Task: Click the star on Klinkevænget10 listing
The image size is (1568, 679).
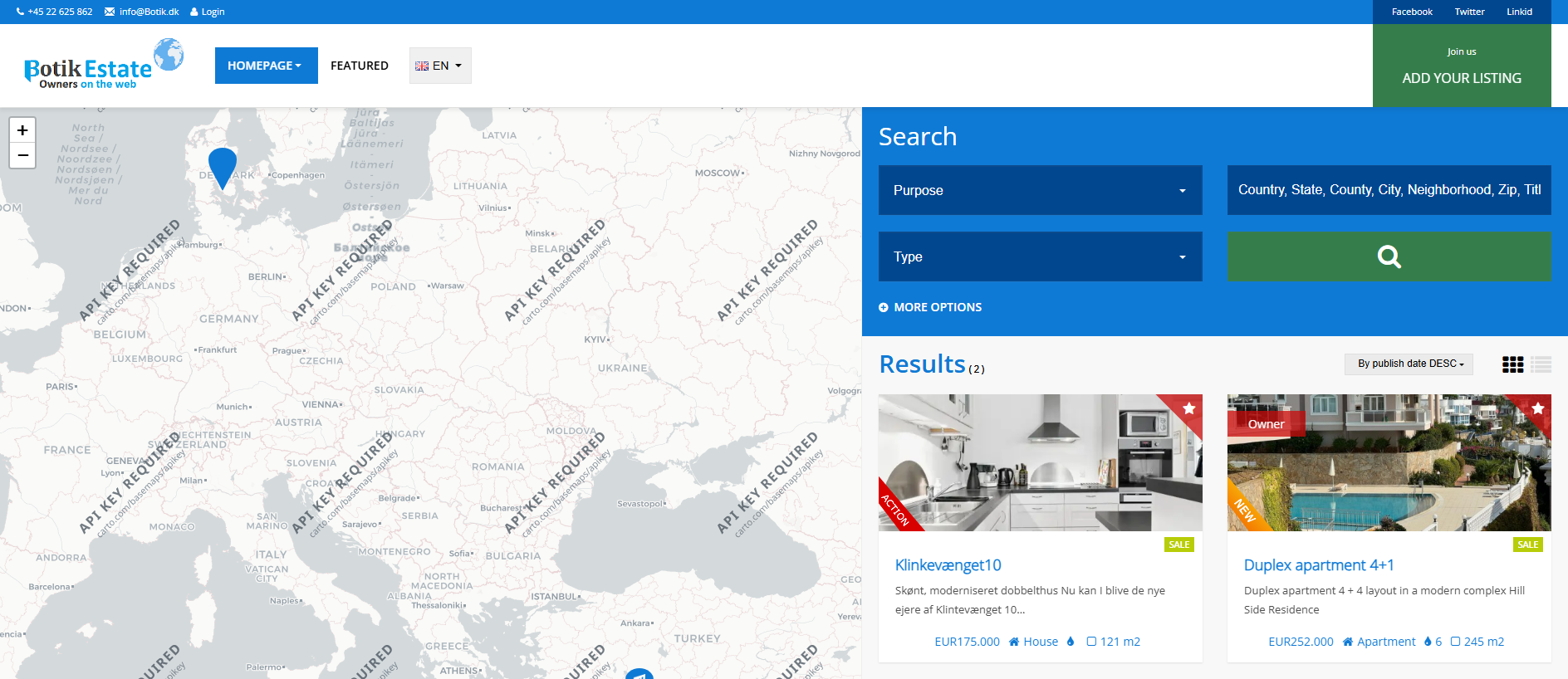Action: click(x=1189, y=408)
